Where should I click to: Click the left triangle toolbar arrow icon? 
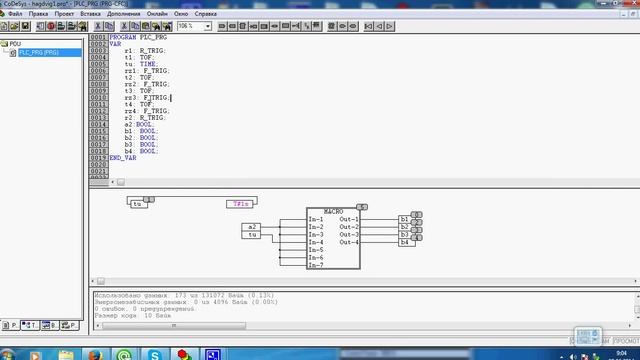(x=379, y=26)
